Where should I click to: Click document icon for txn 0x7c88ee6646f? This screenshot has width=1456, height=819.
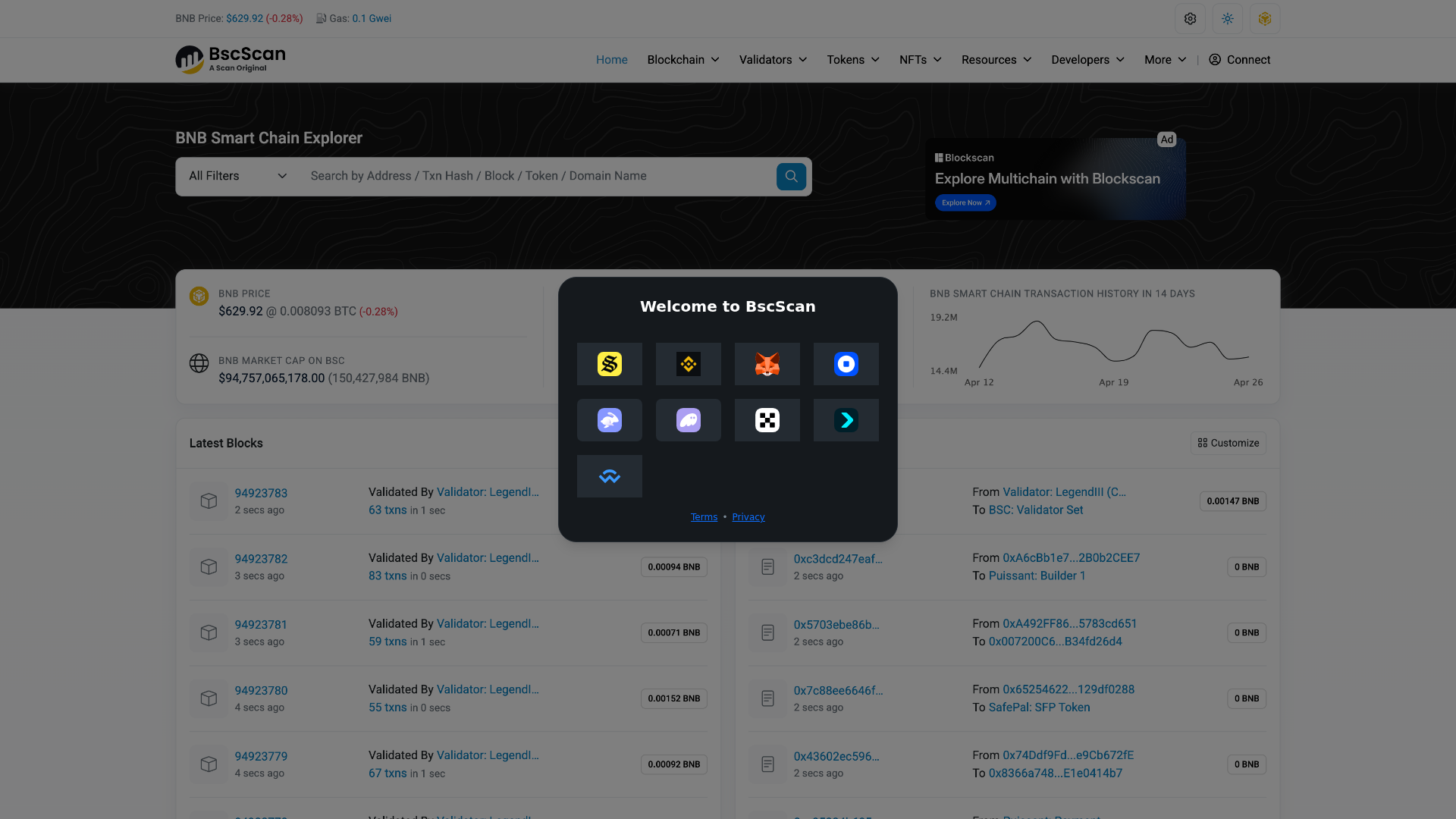click(767, 698)
